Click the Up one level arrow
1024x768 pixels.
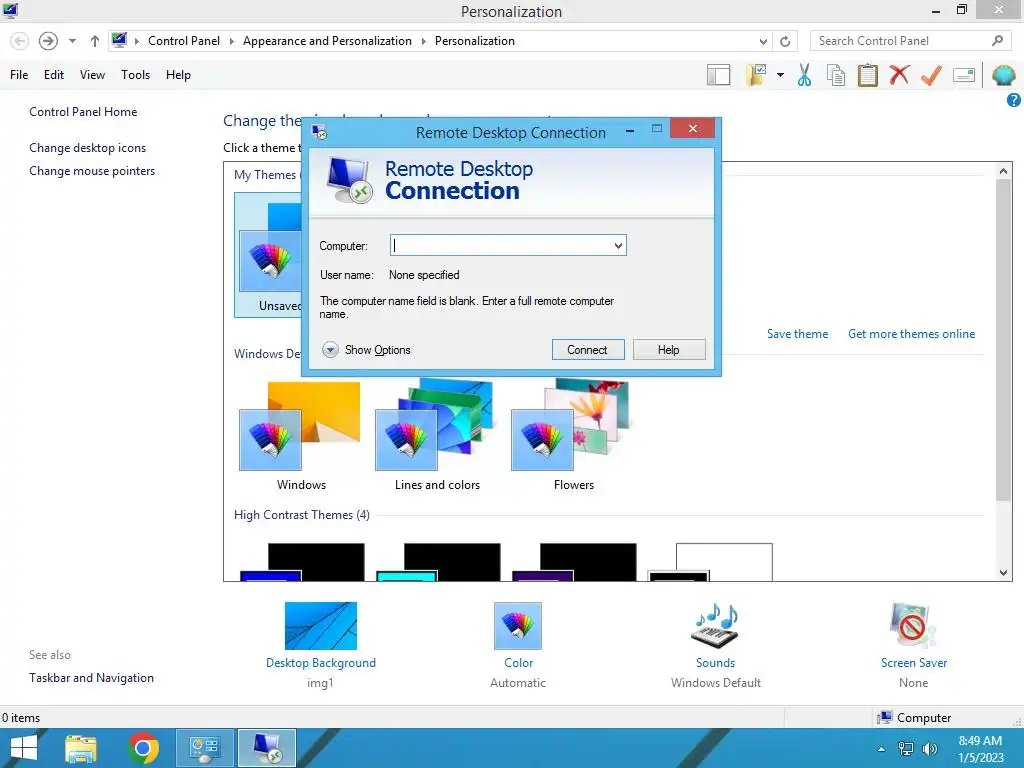(x=95, y=41)
